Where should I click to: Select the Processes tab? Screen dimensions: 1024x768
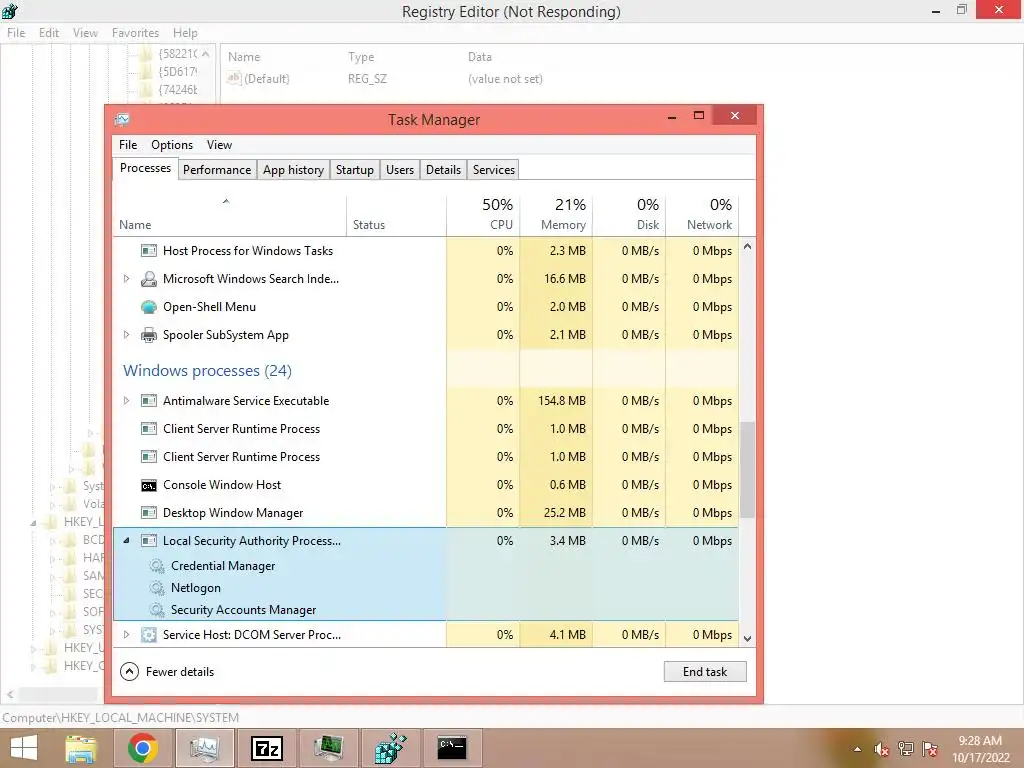(x=145, y=168)
